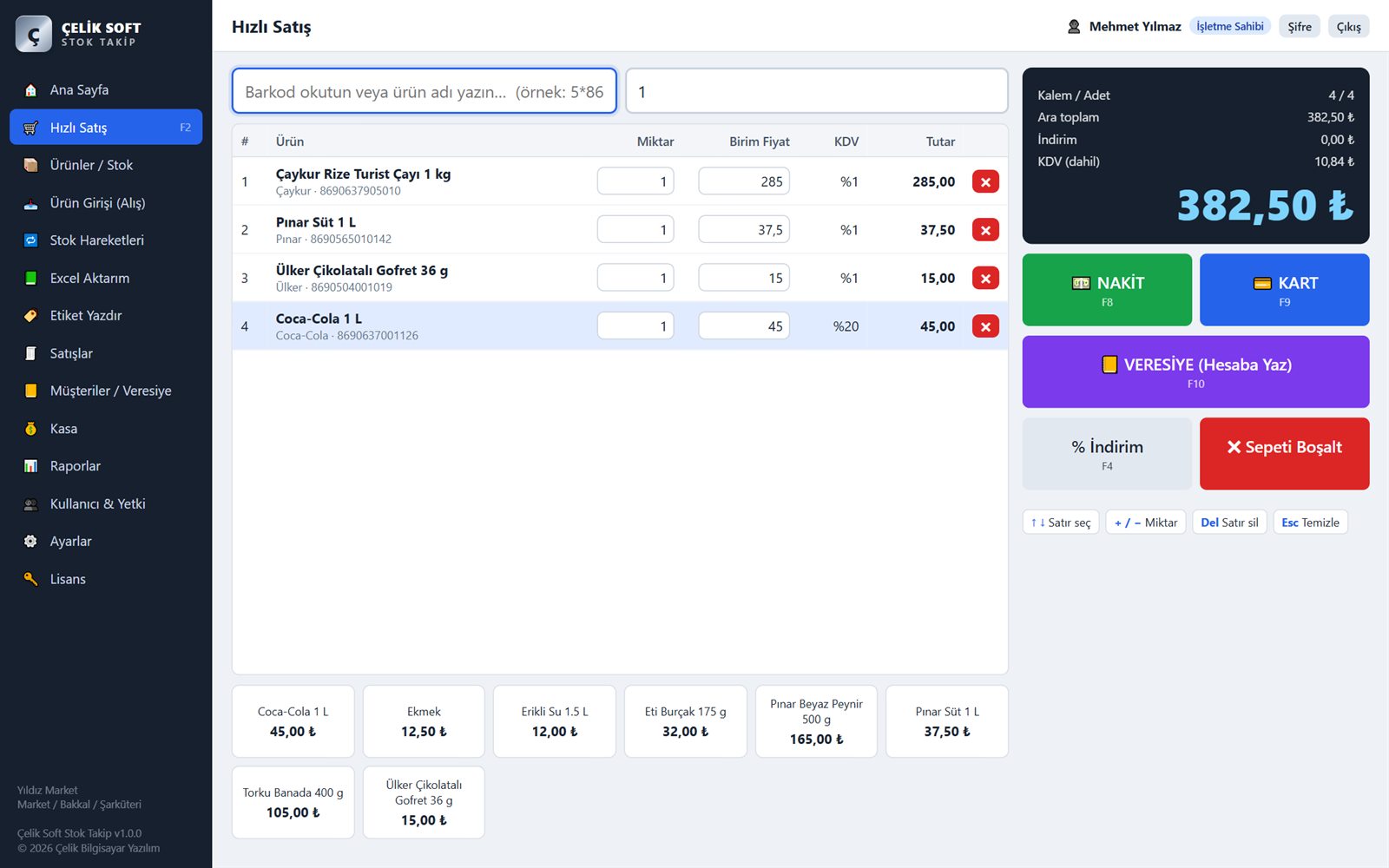The image size is (1389, 868).
Task: Click the Etiket Yazdır tag icon
Action: [31, 316]
